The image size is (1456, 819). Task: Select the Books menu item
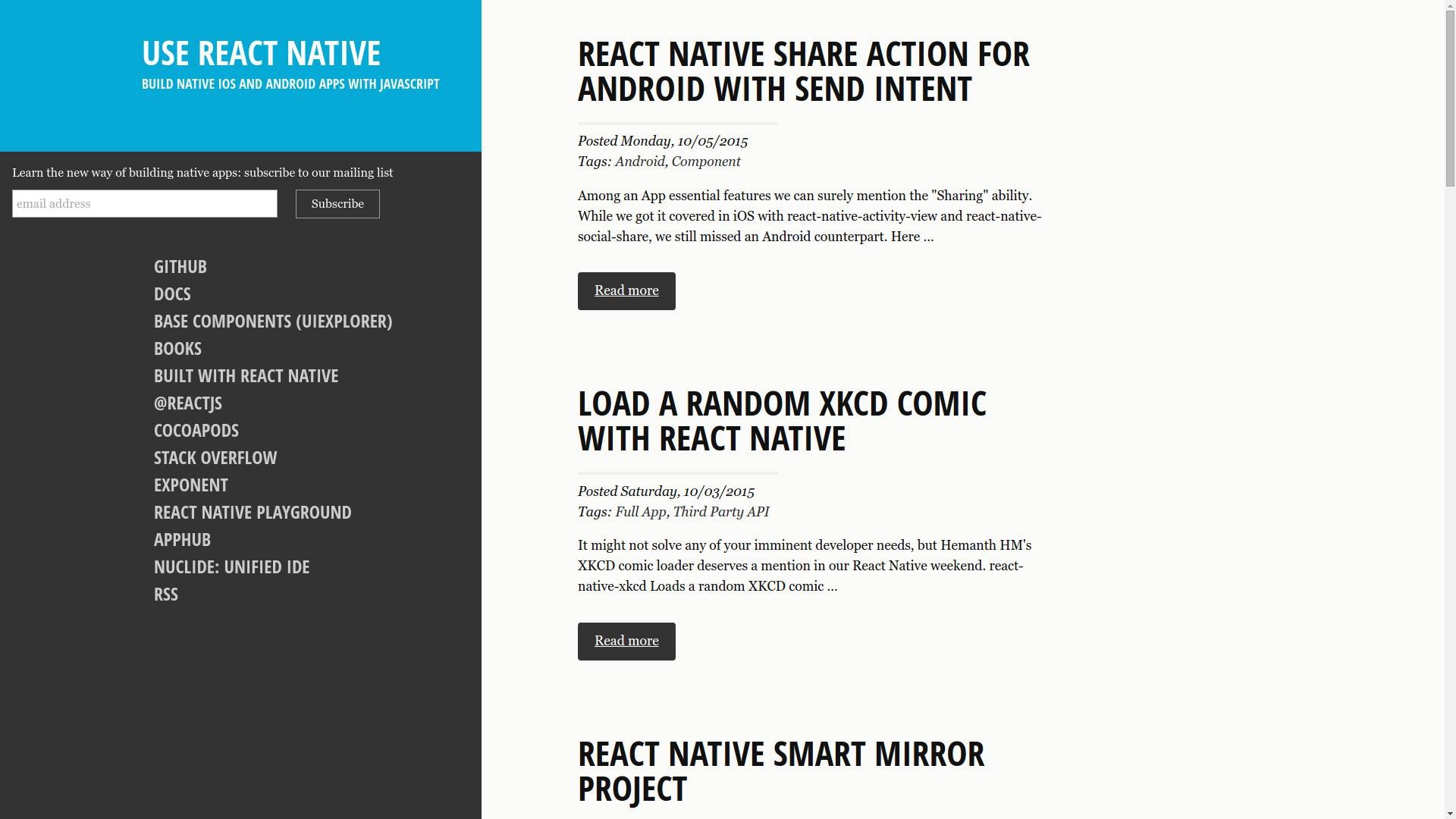pyautogui.click(x=177, y=349)
